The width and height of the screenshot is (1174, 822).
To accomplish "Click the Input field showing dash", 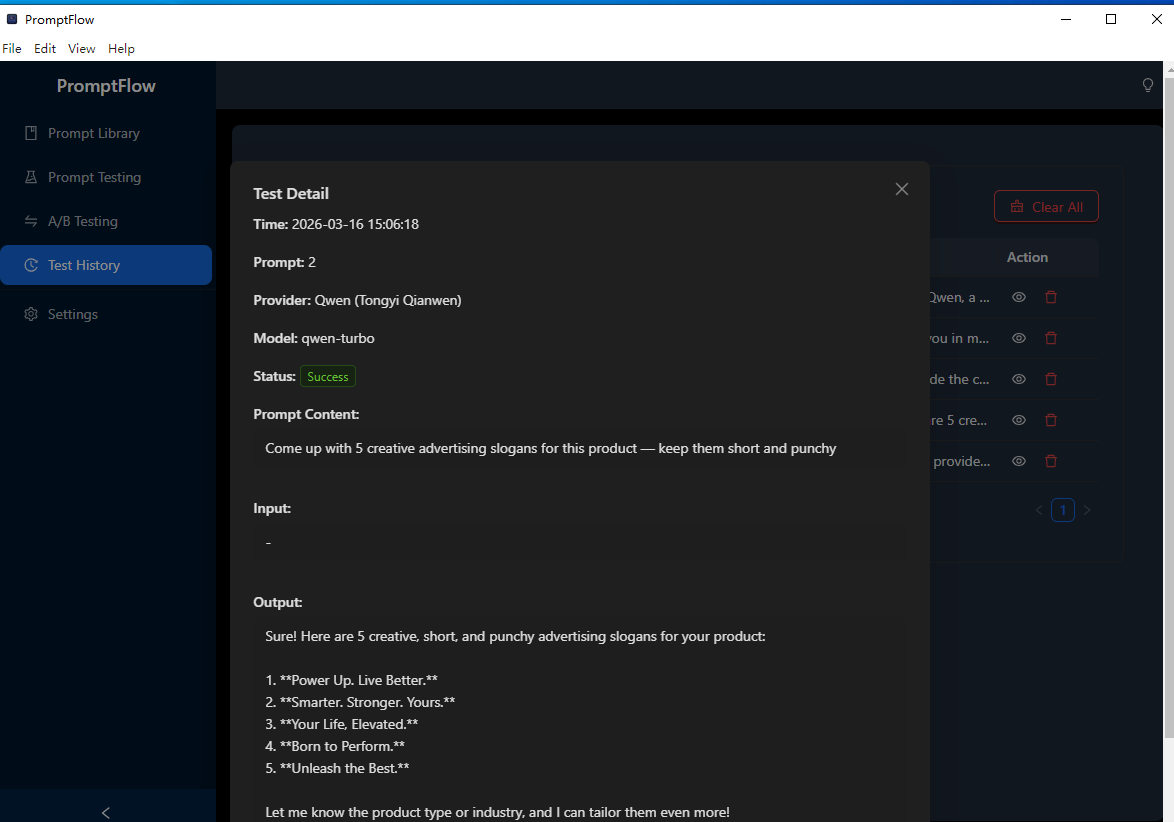I will click(578, 543).
